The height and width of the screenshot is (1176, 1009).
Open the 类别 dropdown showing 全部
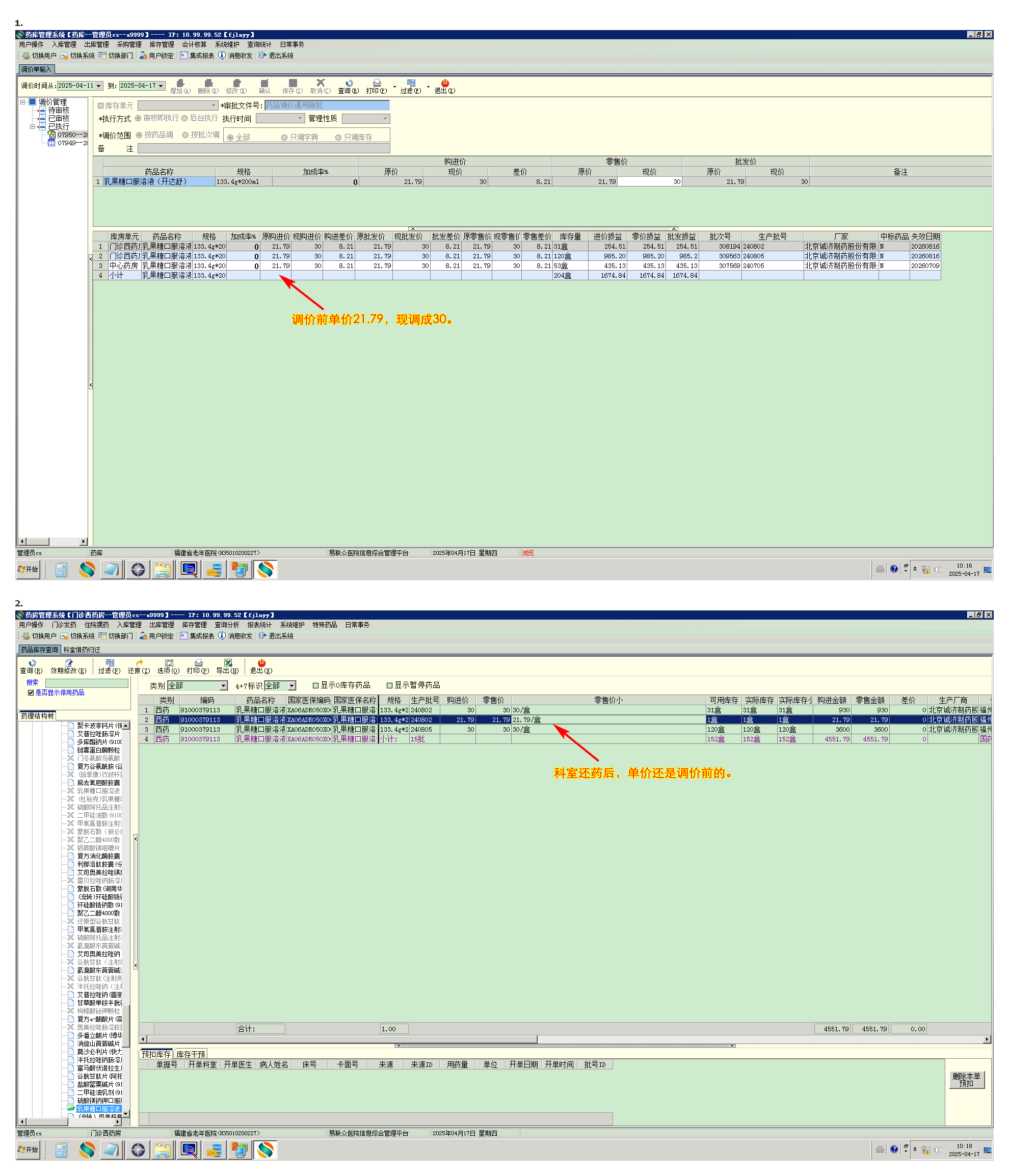224,686
